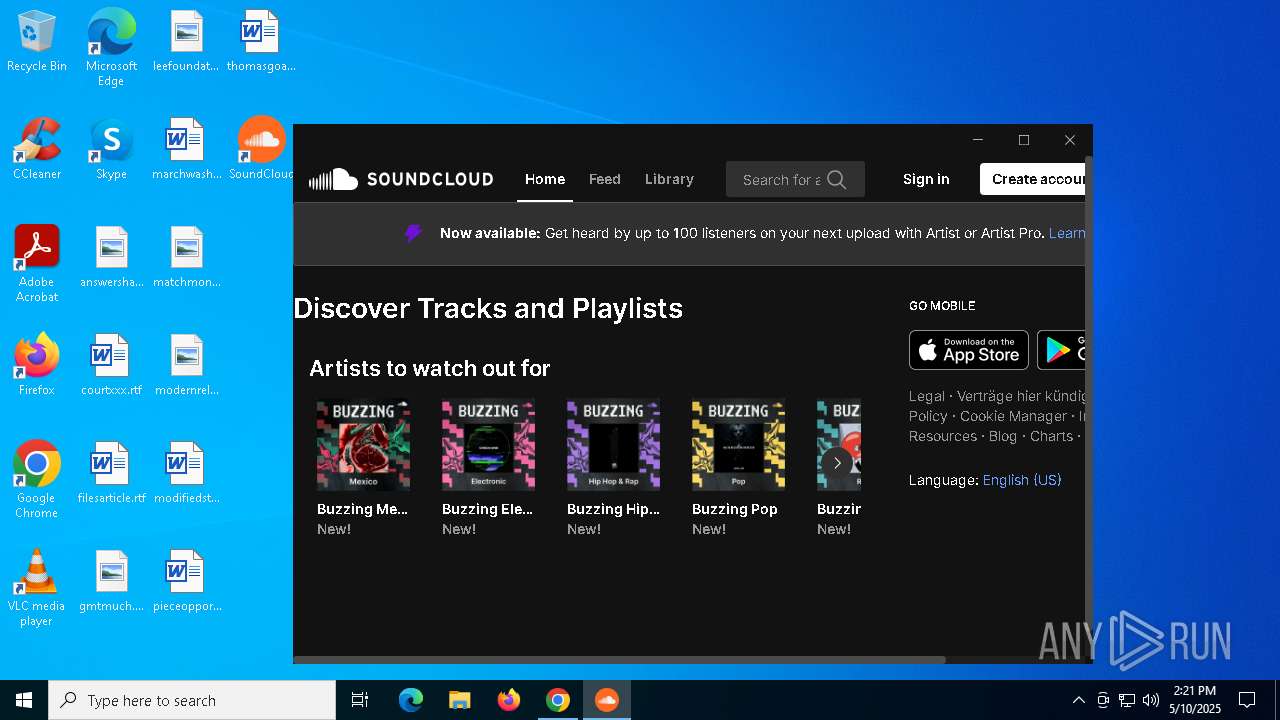1280x720 pixels.
Task: Open the volume control in system tray
Action: click(1151, 700)
